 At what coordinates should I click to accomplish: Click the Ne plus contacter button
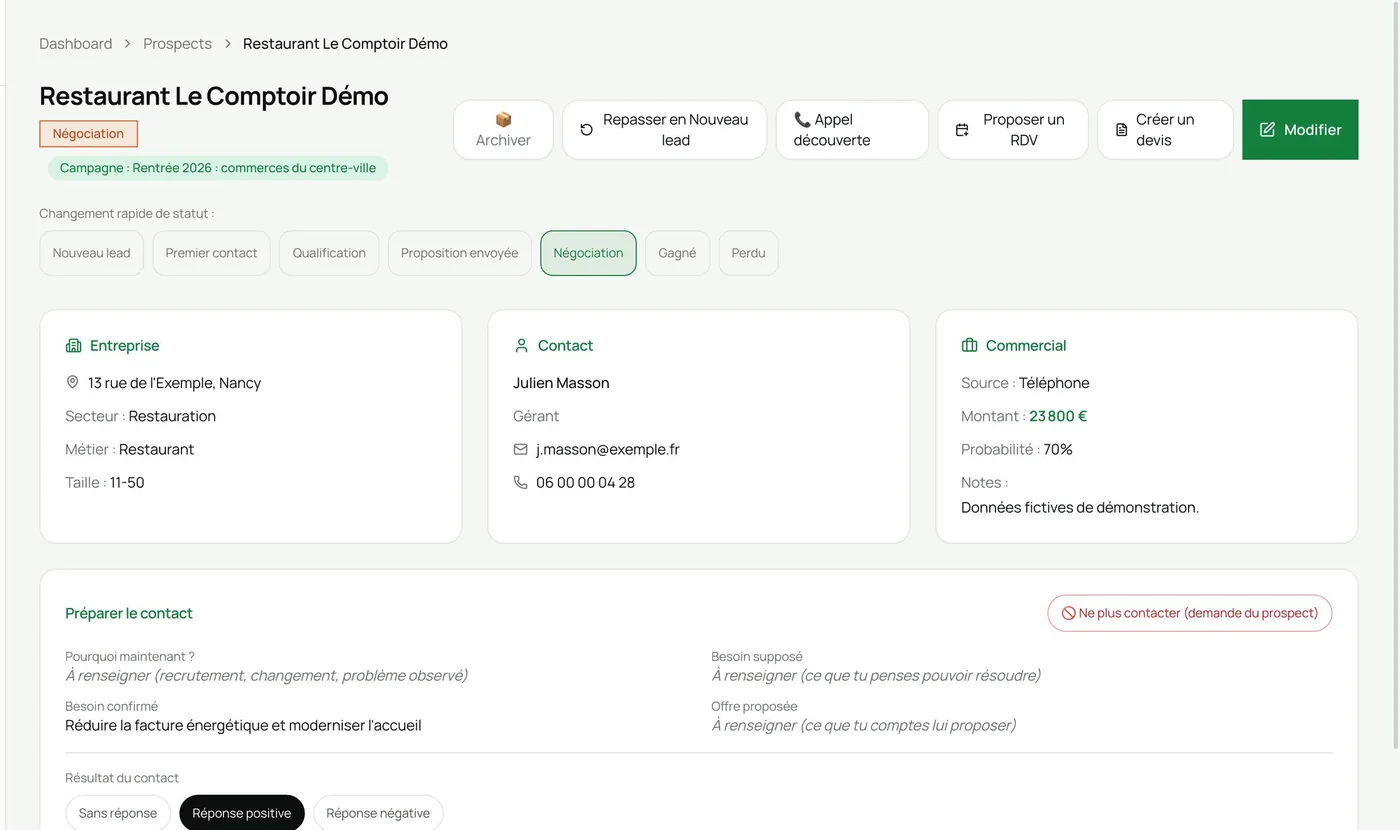pyautogui.click(x=1190, y=613)
